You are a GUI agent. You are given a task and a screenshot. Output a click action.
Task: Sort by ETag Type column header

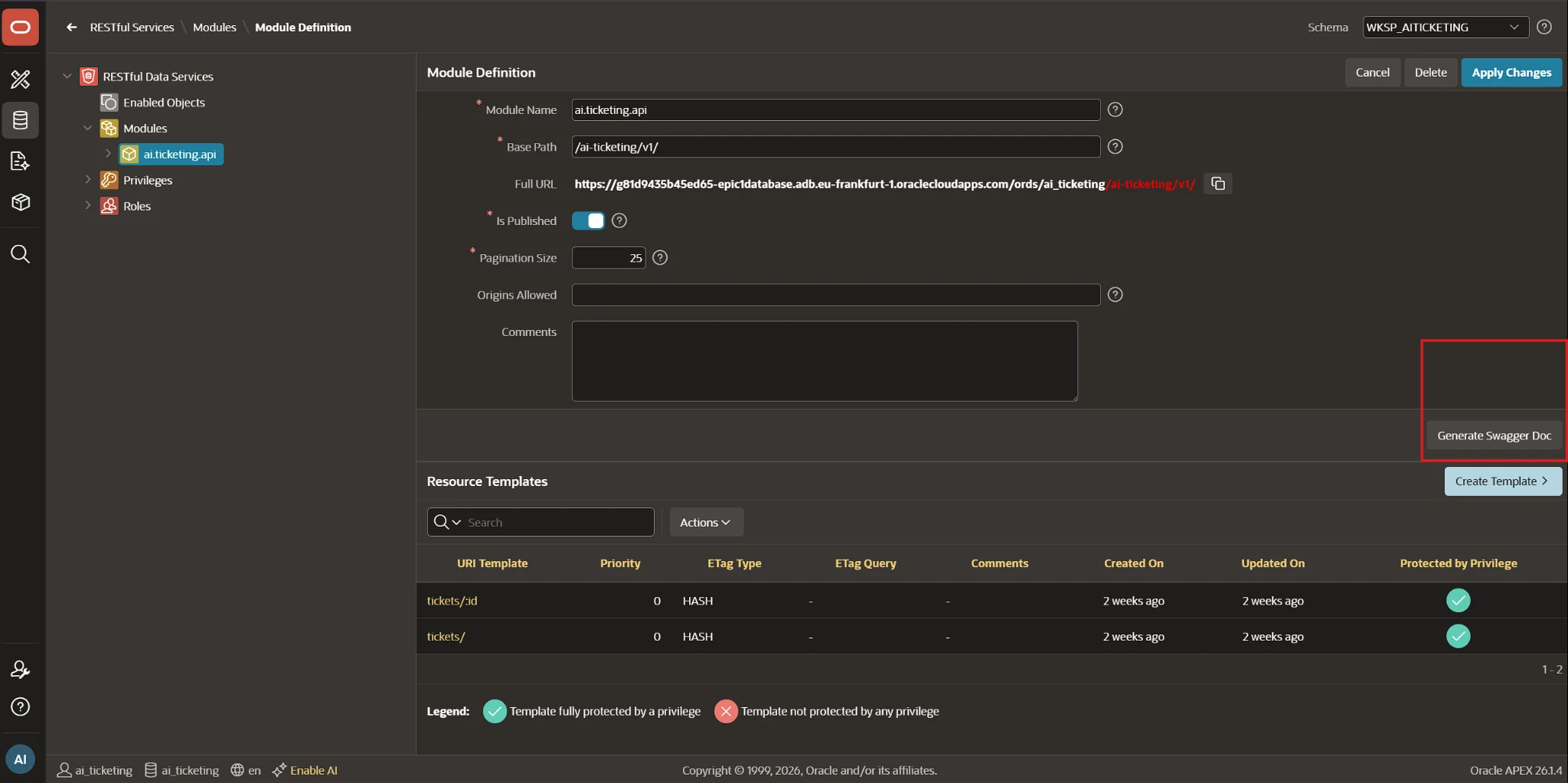click(734, 563)
